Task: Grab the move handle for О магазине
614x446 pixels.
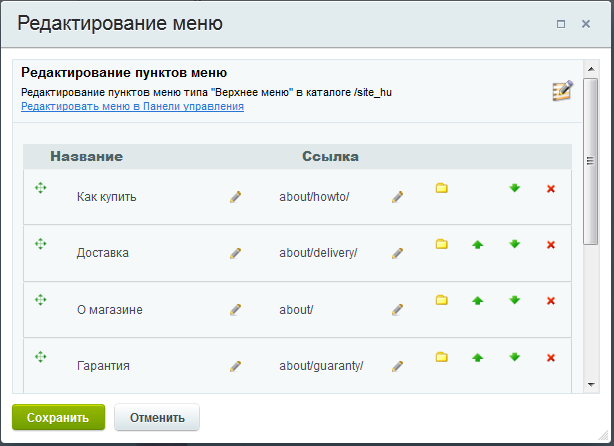Action: pos(40,300)
